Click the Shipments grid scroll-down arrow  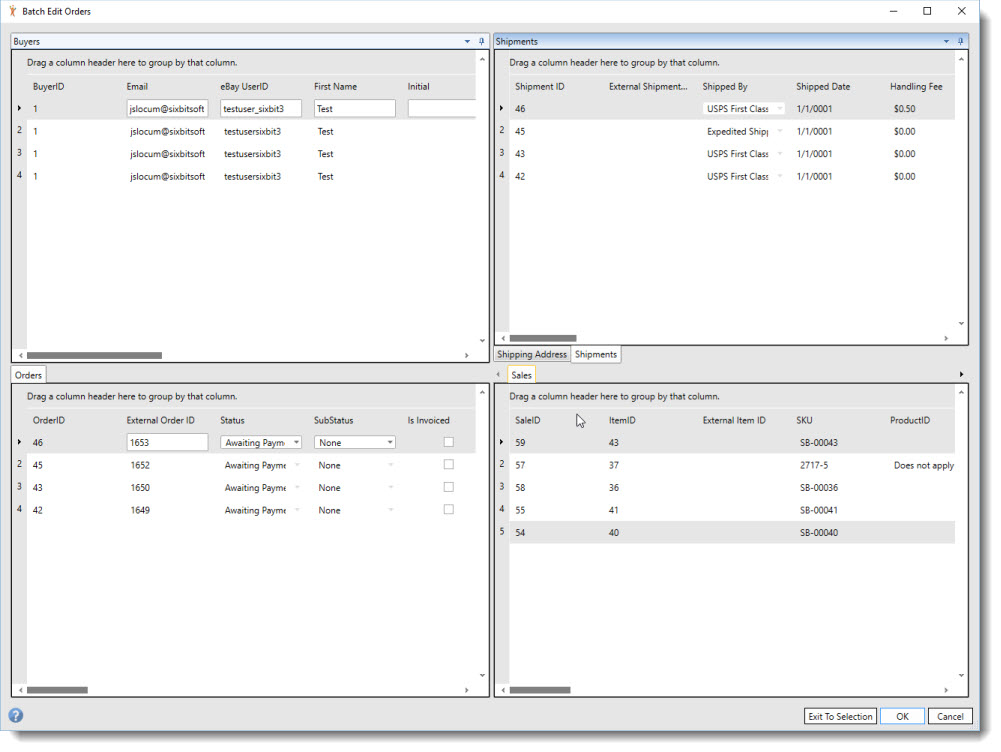pyautogui.click(x=961, y=324)
